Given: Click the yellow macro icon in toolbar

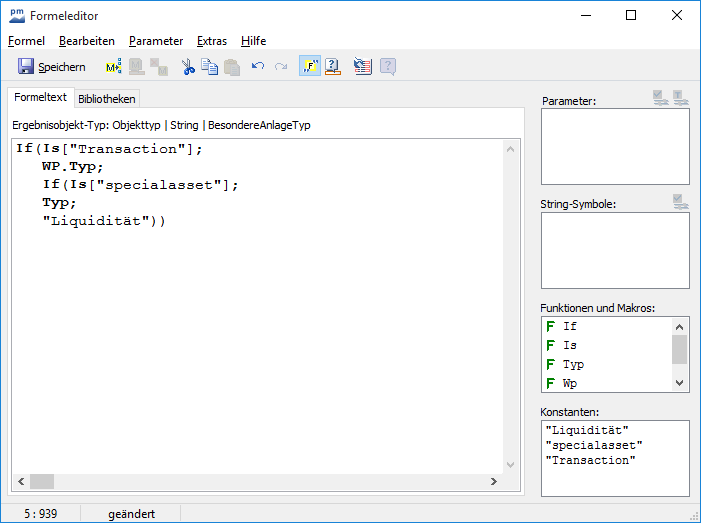Looking at the screenshot, I should tap(113, 67).
